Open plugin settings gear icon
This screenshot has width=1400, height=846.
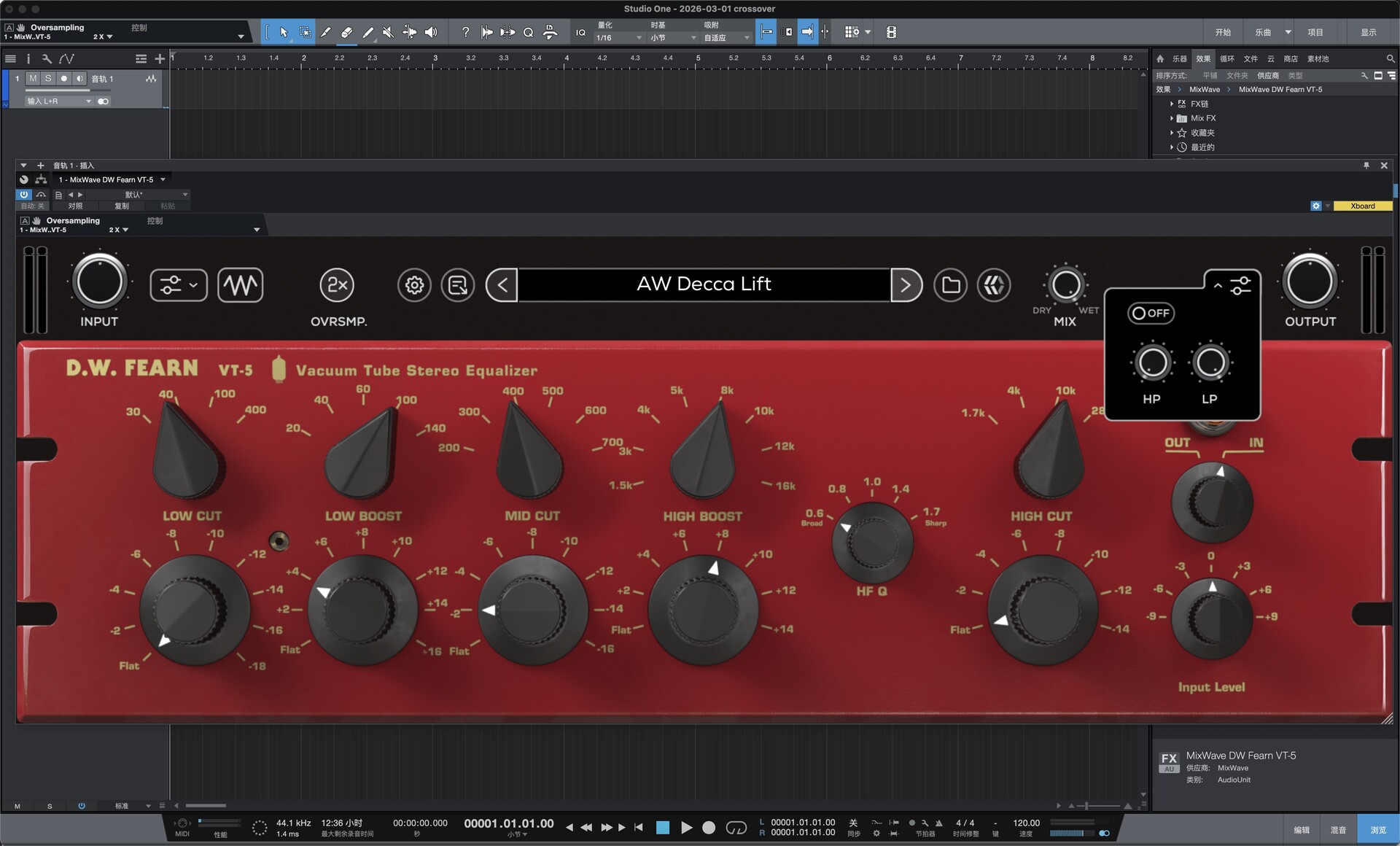414,285
